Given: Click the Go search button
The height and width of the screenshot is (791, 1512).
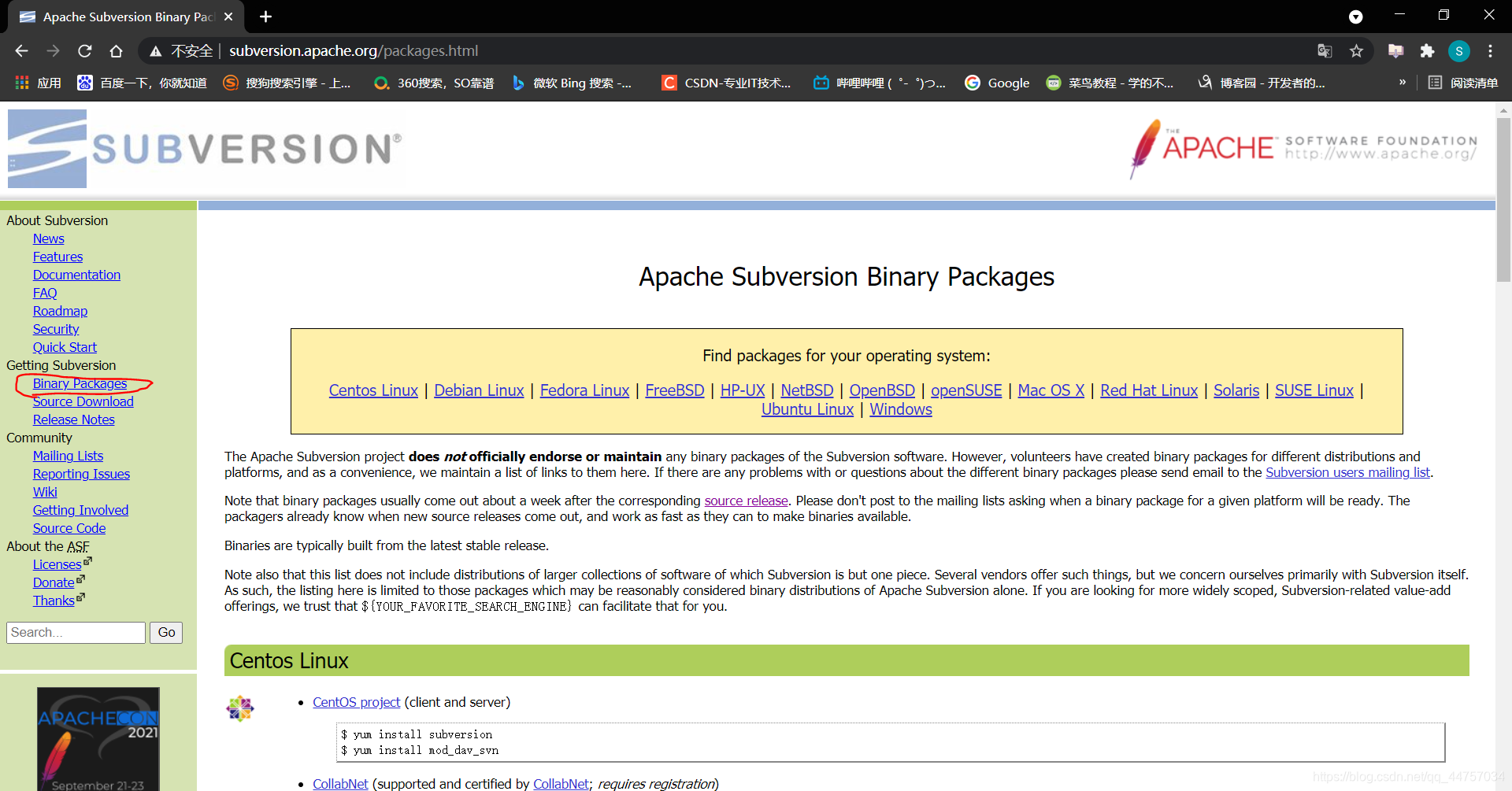Looking at the screenshot, I should [x=166, y=632].
